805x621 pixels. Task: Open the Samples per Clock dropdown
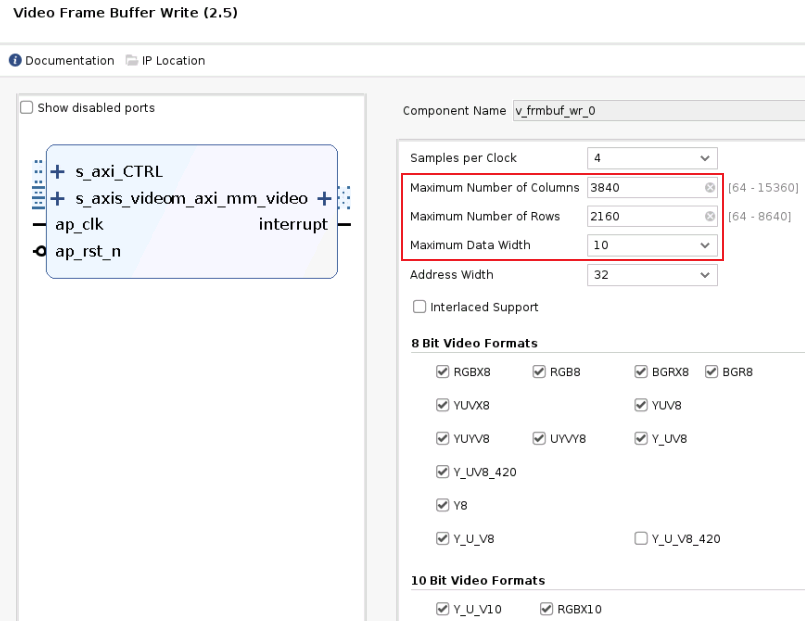(651, 158)
